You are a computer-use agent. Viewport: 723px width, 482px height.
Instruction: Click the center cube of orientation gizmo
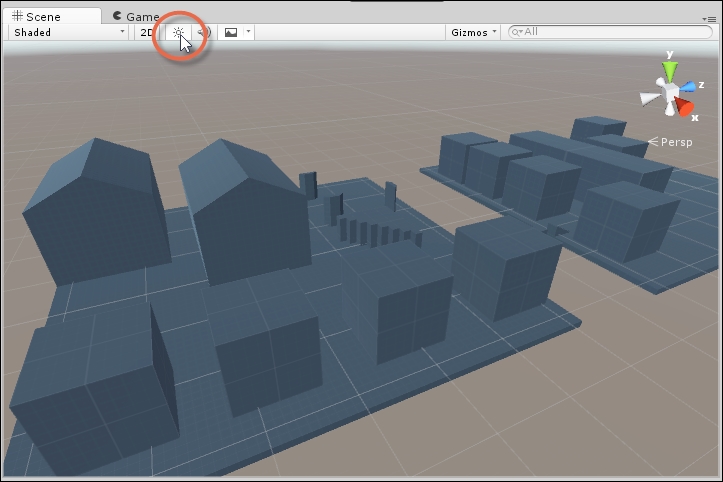pos(668,92)
